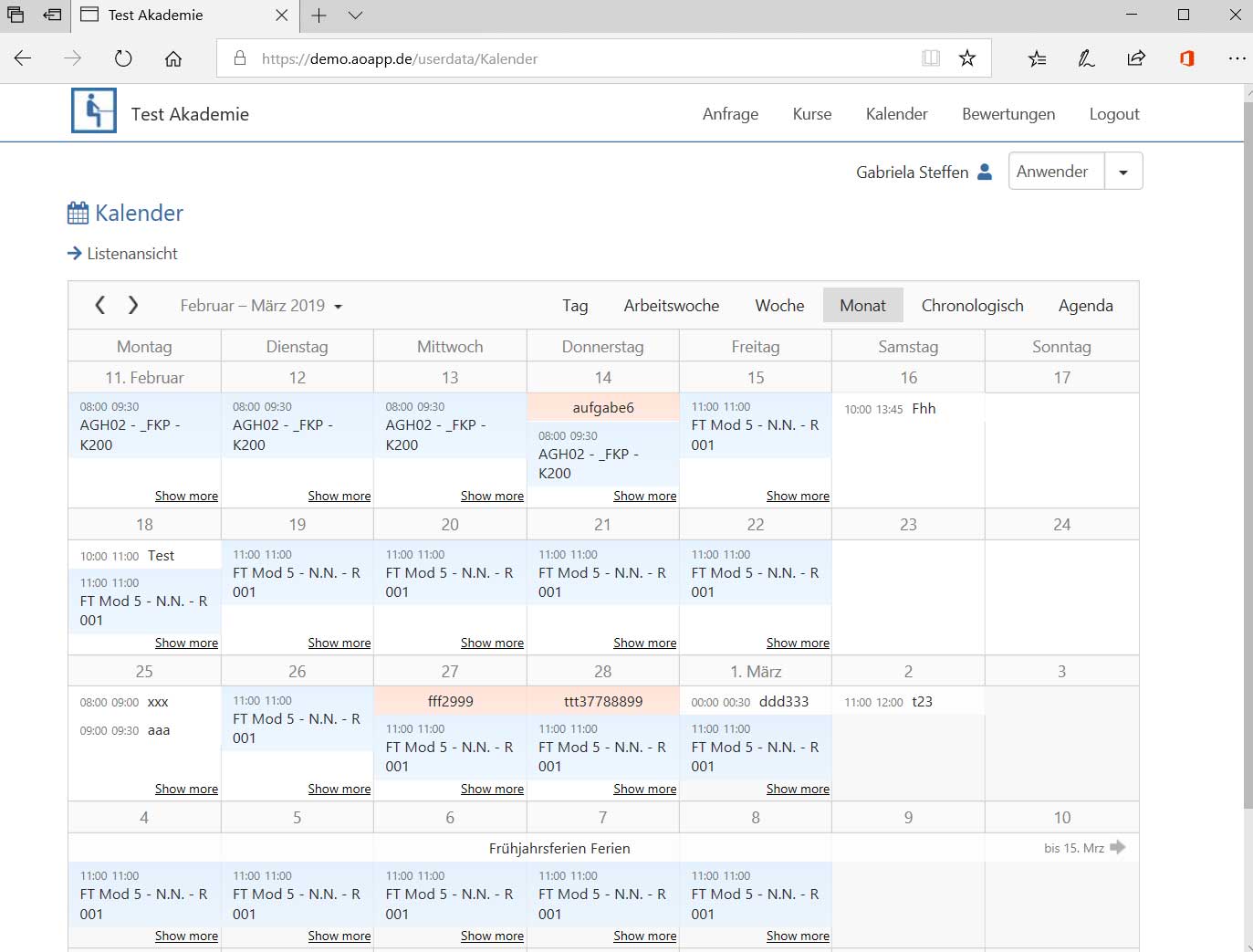Click the Anwender button
1253x952 pixels.
[1057, 172]
